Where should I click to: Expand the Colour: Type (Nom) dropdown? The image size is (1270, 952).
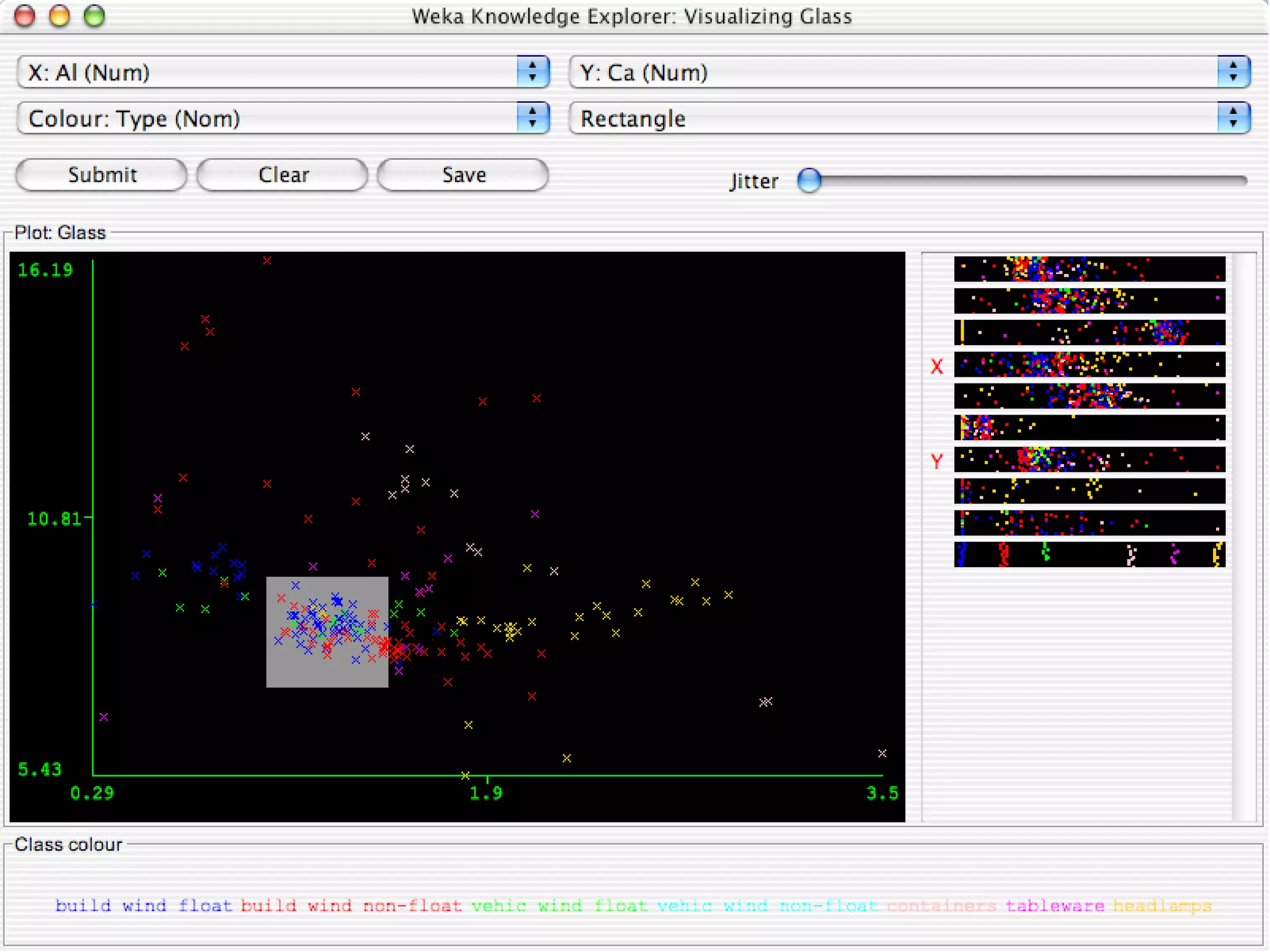click(x=283, y=118)
